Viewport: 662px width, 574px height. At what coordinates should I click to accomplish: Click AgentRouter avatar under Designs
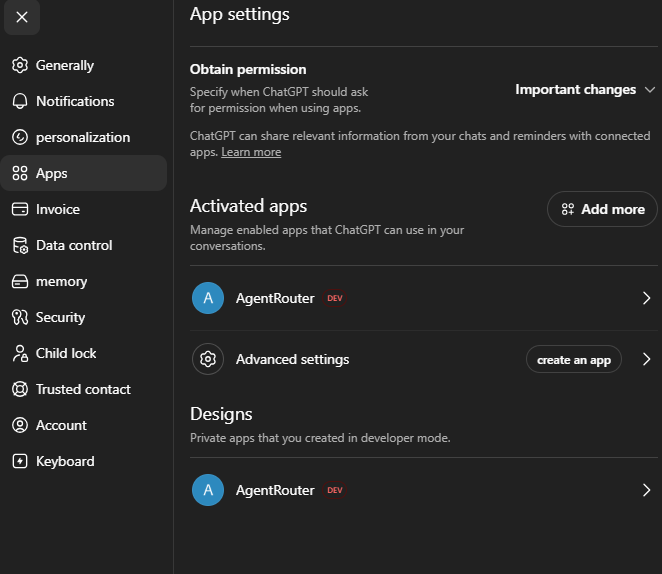[208, 490]
